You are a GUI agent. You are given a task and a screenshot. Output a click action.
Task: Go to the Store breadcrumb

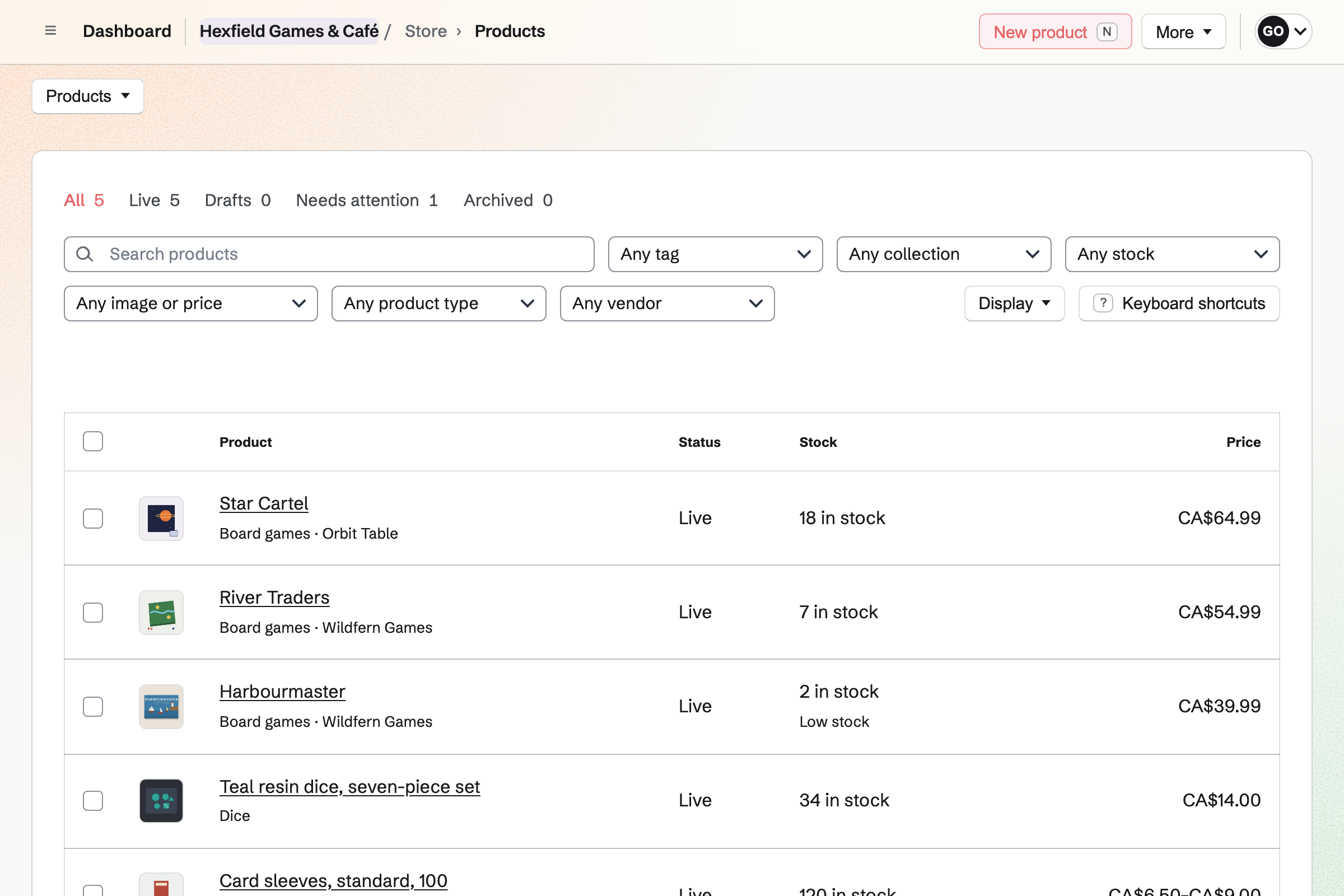point(426,31)
